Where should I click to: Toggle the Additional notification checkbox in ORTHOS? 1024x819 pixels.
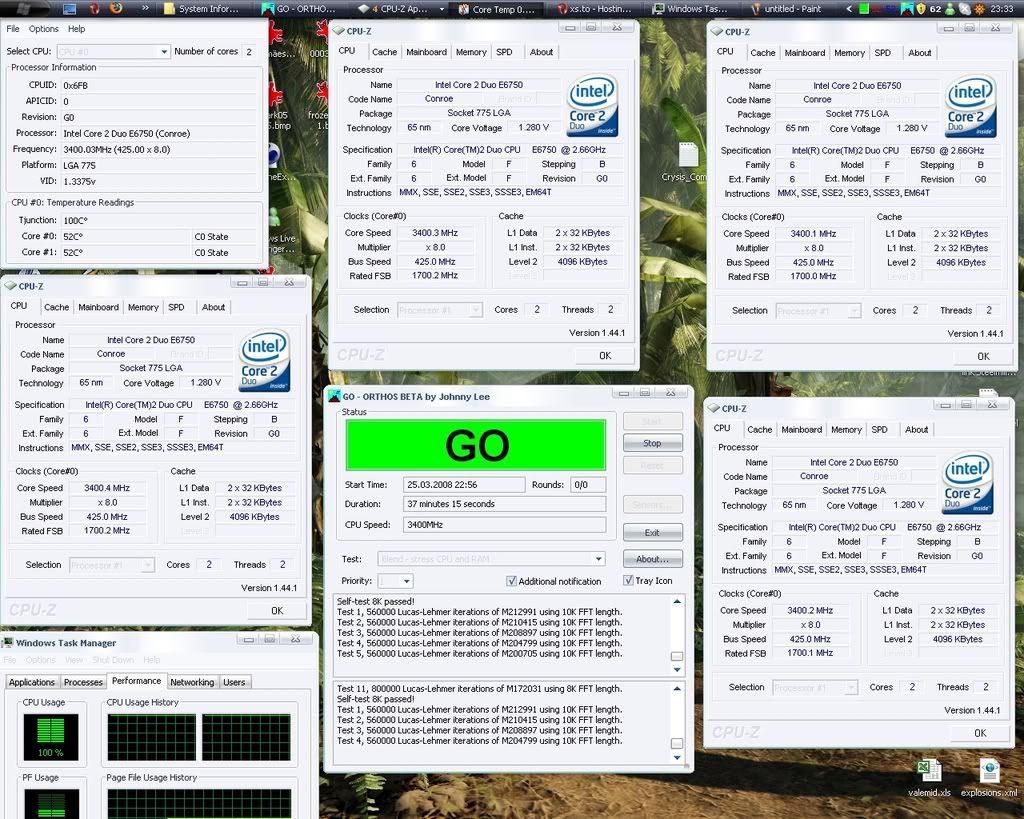coord(511,581)
